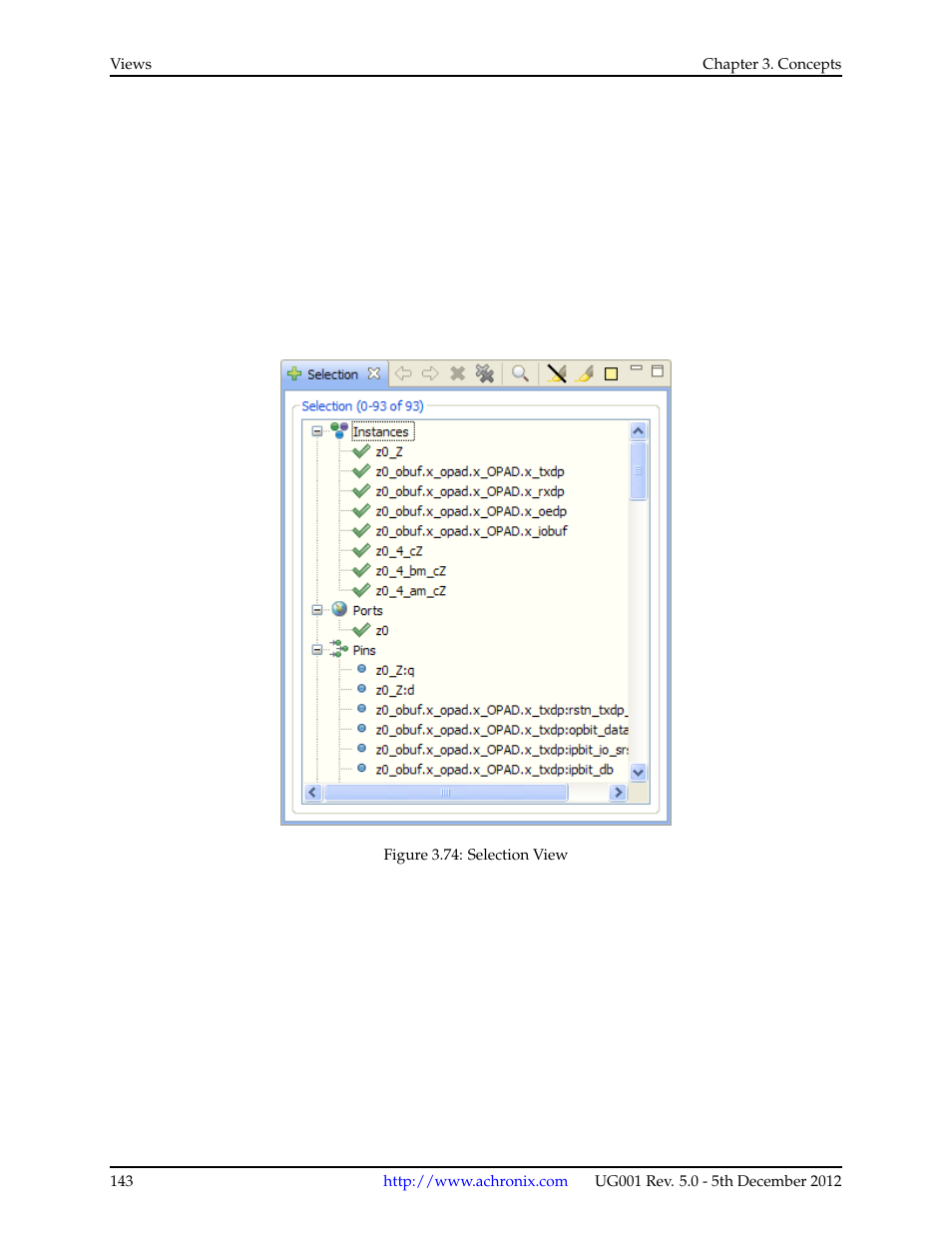Select the back navigation arrow
Image resolution: width=952 pixels, height=1233 pixels.
click(x=403, y=372)
